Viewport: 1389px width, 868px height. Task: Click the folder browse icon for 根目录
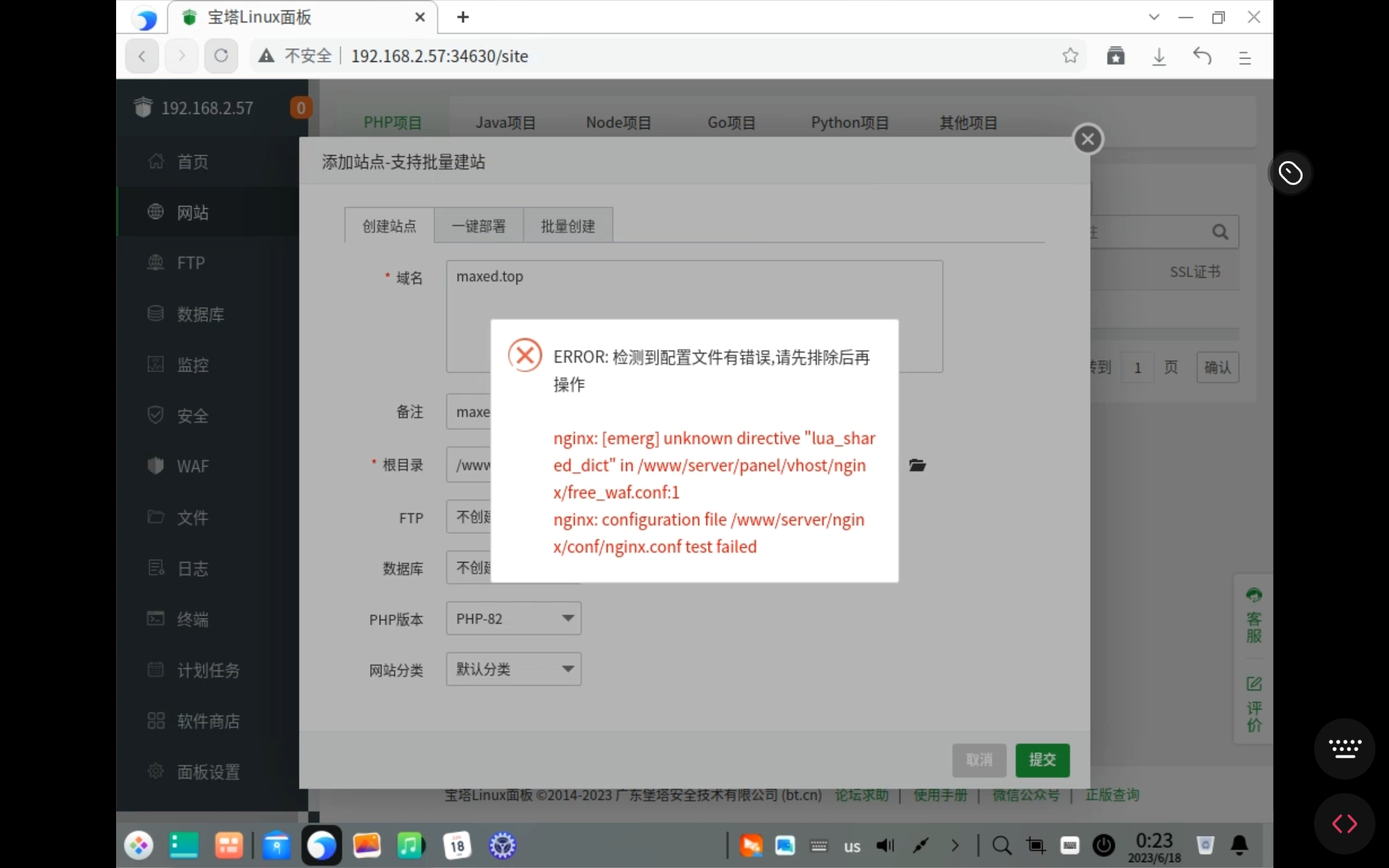tap(917, 465)
